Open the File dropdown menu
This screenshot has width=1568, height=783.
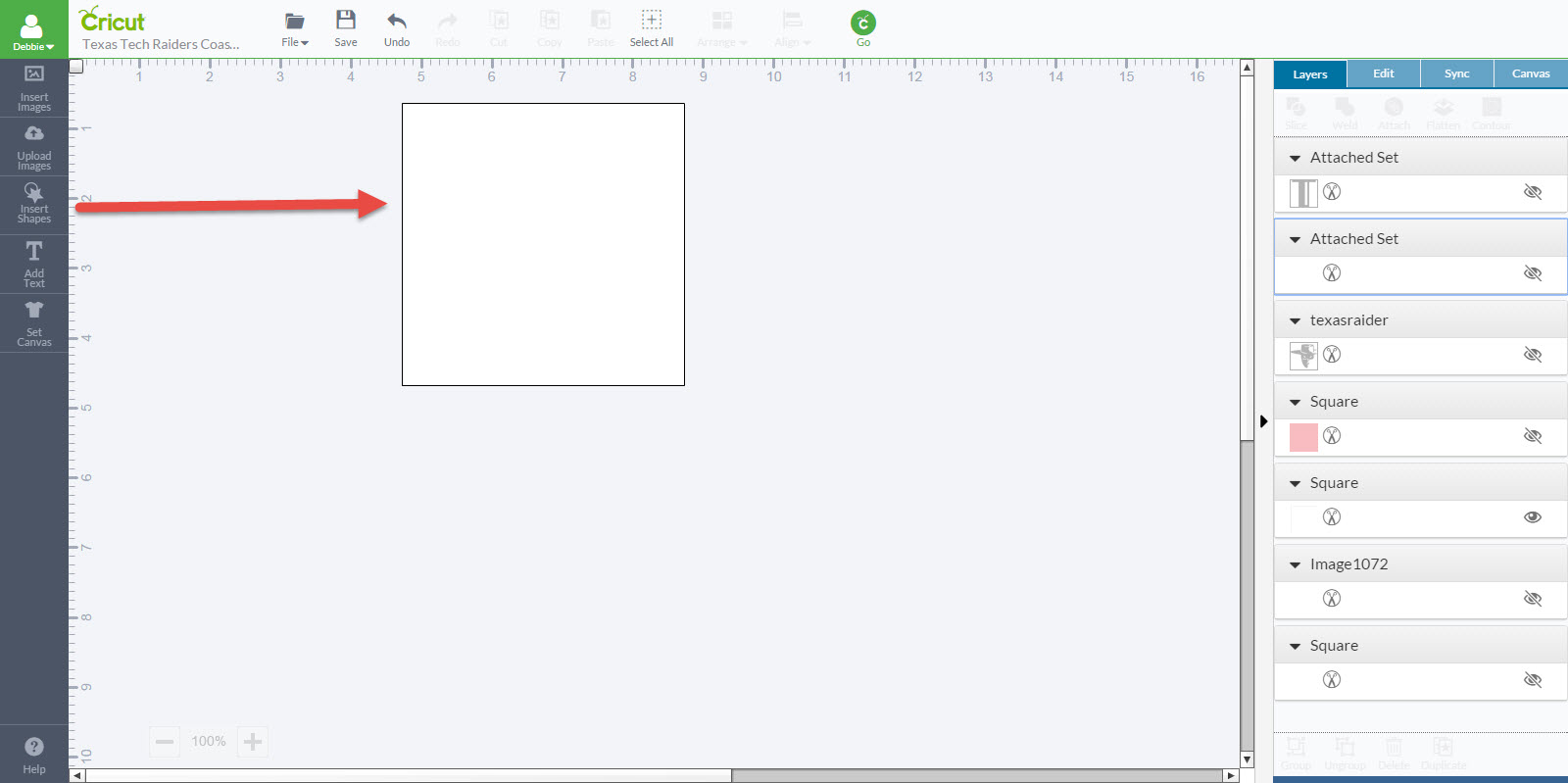click(x=294, y=28)
